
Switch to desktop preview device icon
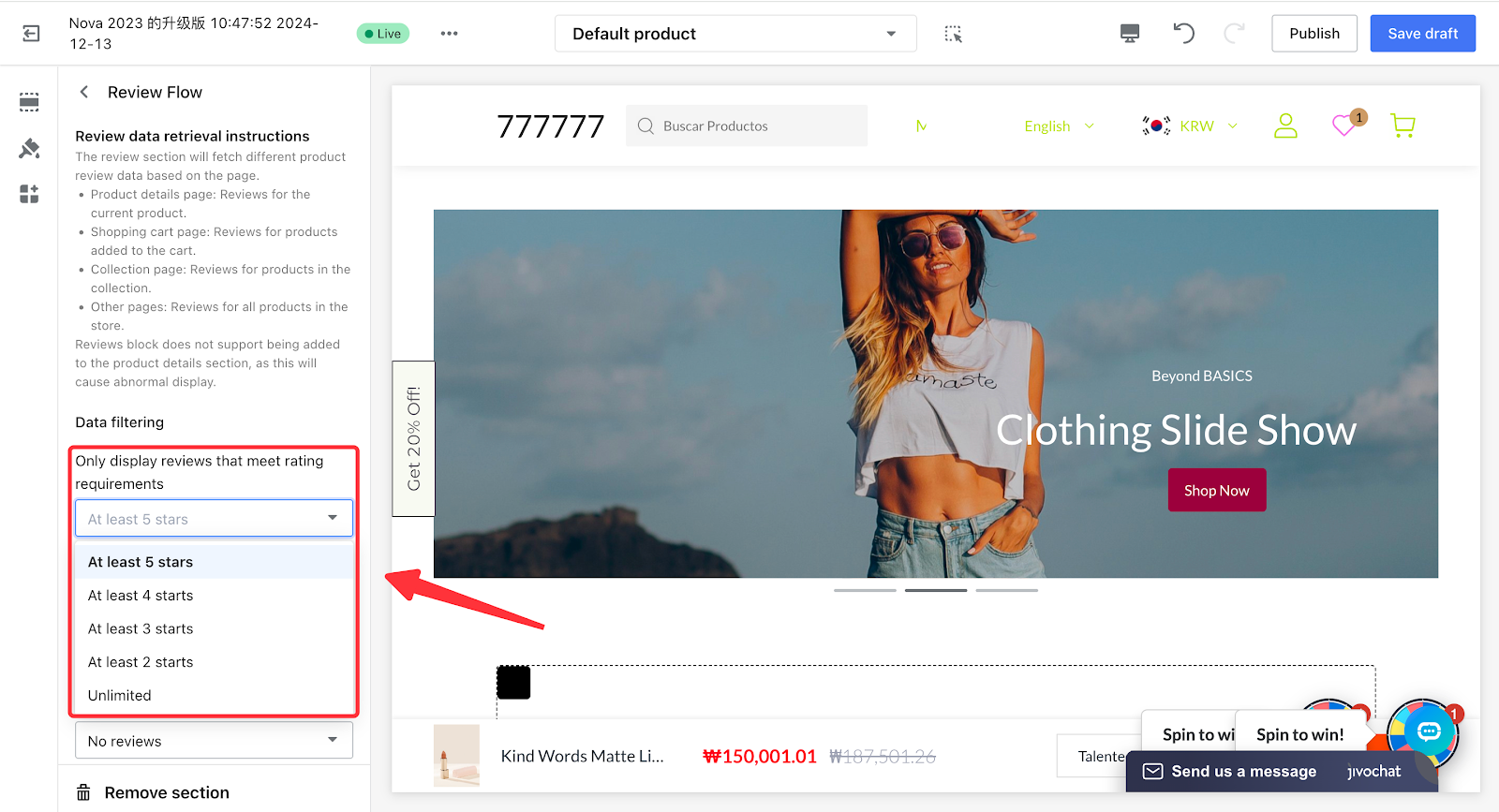click(x=1130, y=34)
